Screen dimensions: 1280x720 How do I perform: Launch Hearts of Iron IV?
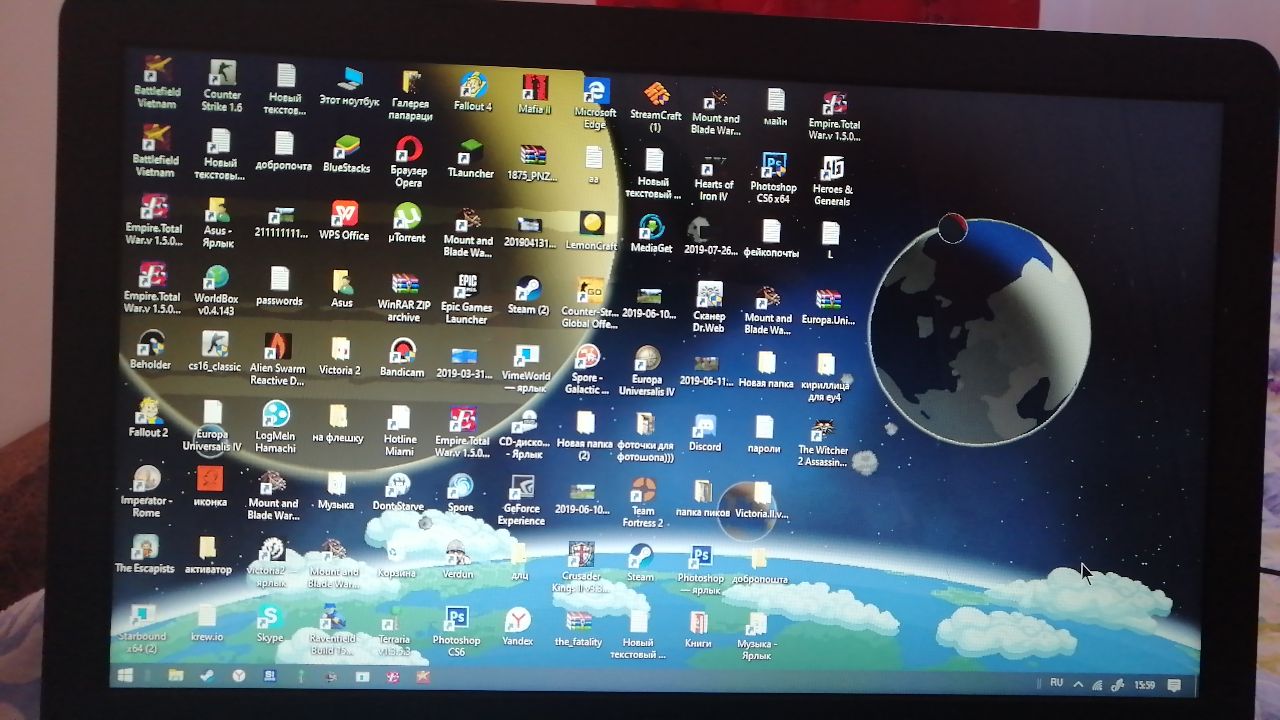click(x=713, y=178)
